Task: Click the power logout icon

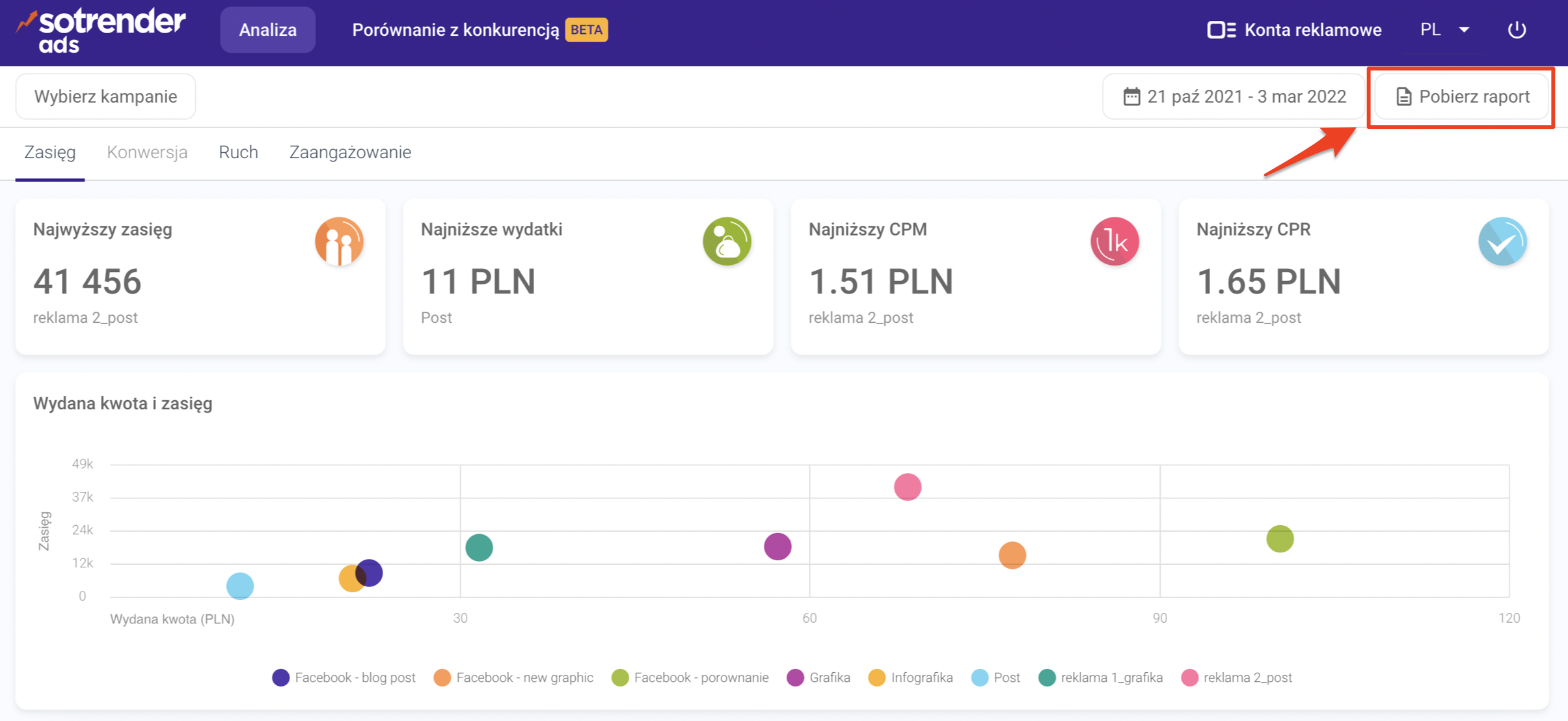Action: pos(1517,30)
